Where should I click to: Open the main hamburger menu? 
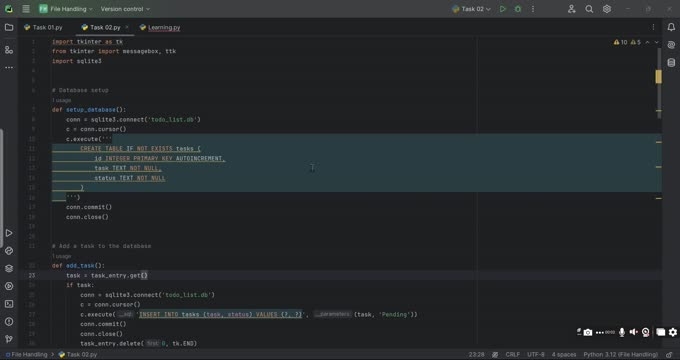[26, 9]
